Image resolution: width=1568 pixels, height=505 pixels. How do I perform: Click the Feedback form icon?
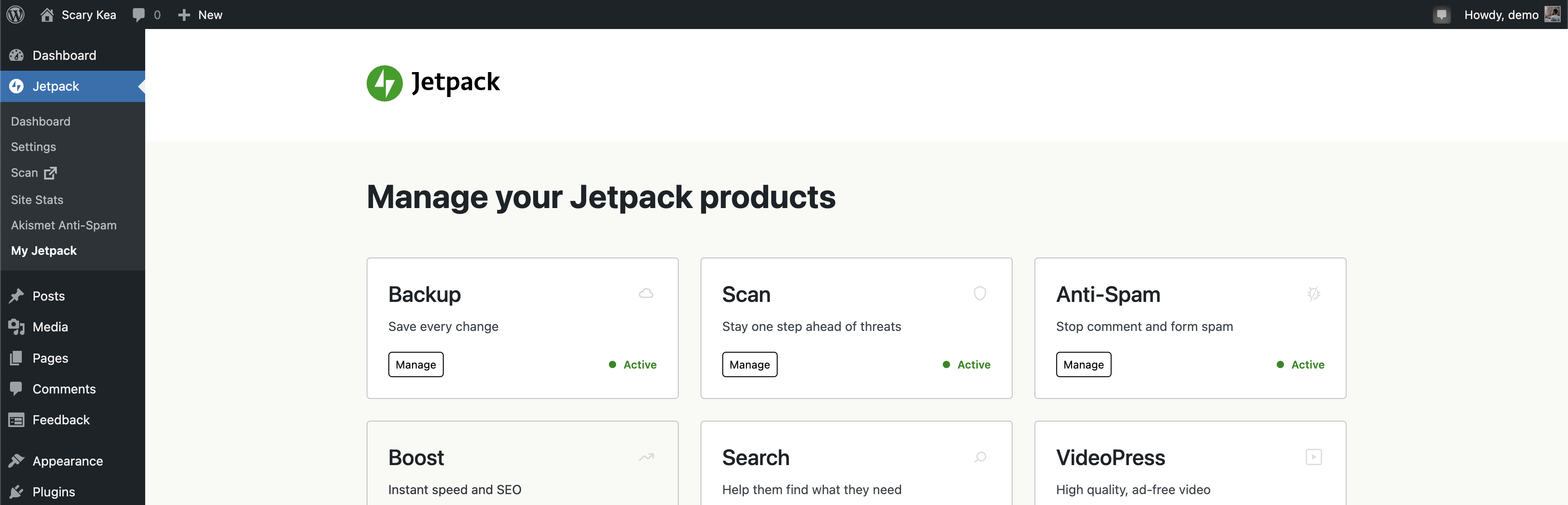click(16, 420)
